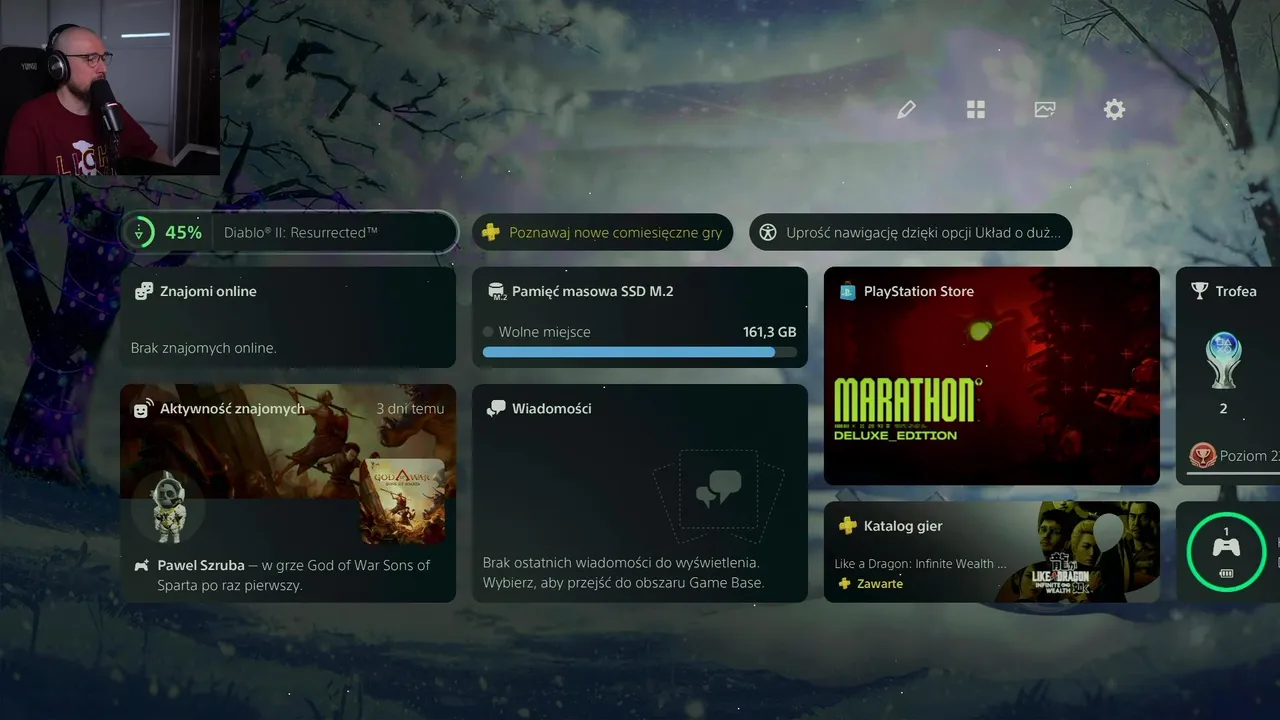Open the settings gear icon
This screenshot has height=720, width=1280.
[x=1114, y=110]
